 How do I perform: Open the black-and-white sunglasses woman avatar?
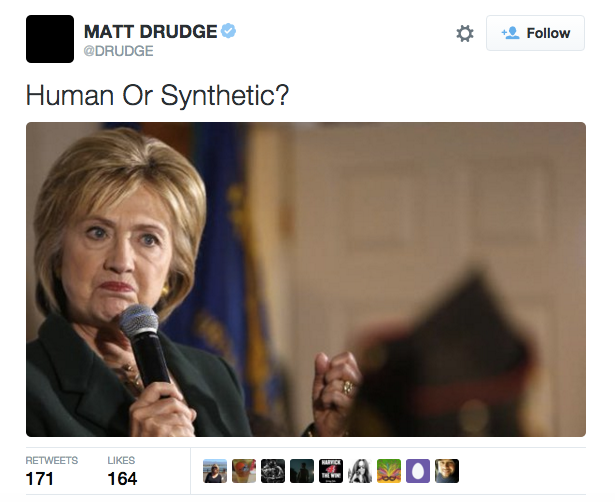click(360, 471)
